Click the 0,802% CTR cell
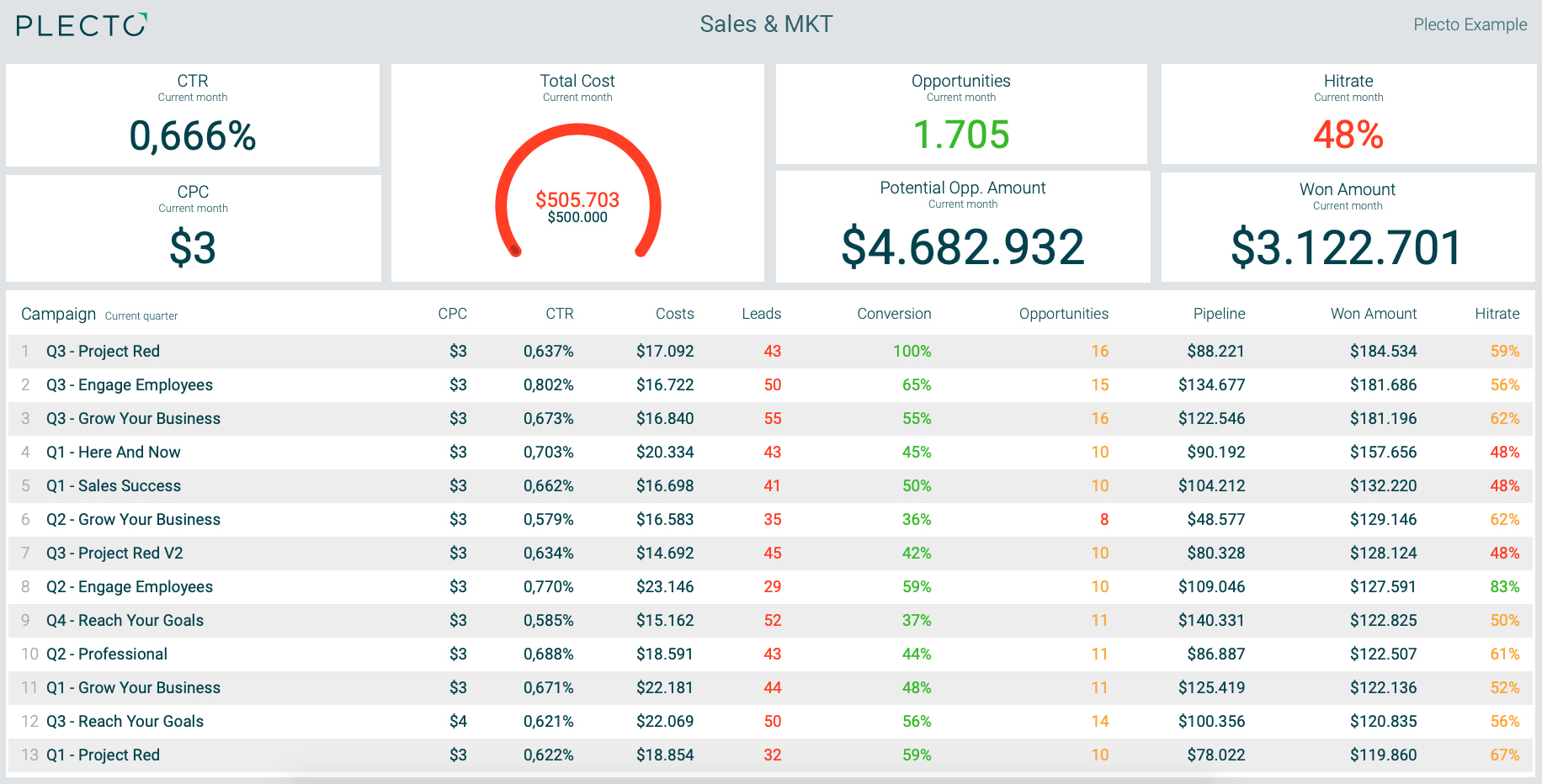The height and width of the screenshot is (784, 1542). point(548,385)
